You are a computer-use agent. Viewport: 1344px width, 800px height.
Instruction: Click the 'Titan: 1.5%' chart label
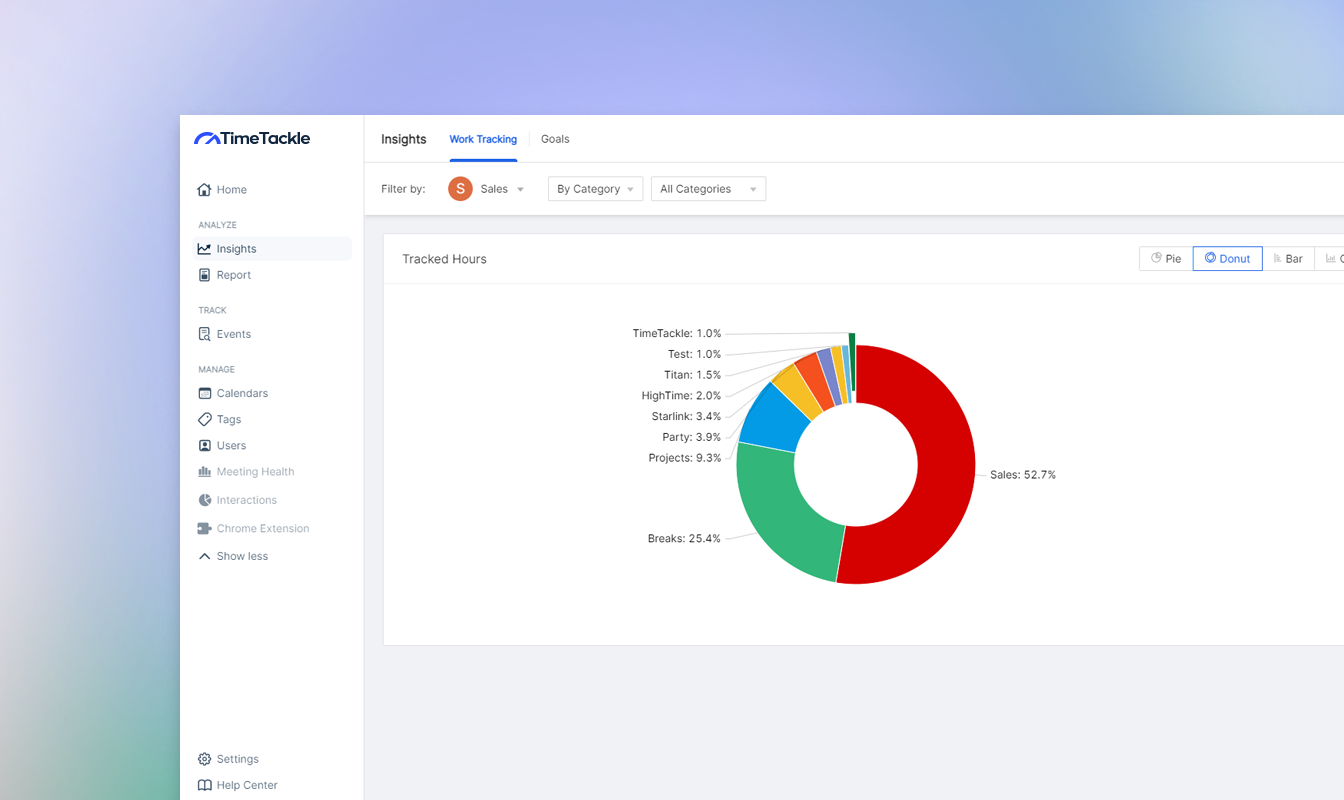click(x=692, y=375)
